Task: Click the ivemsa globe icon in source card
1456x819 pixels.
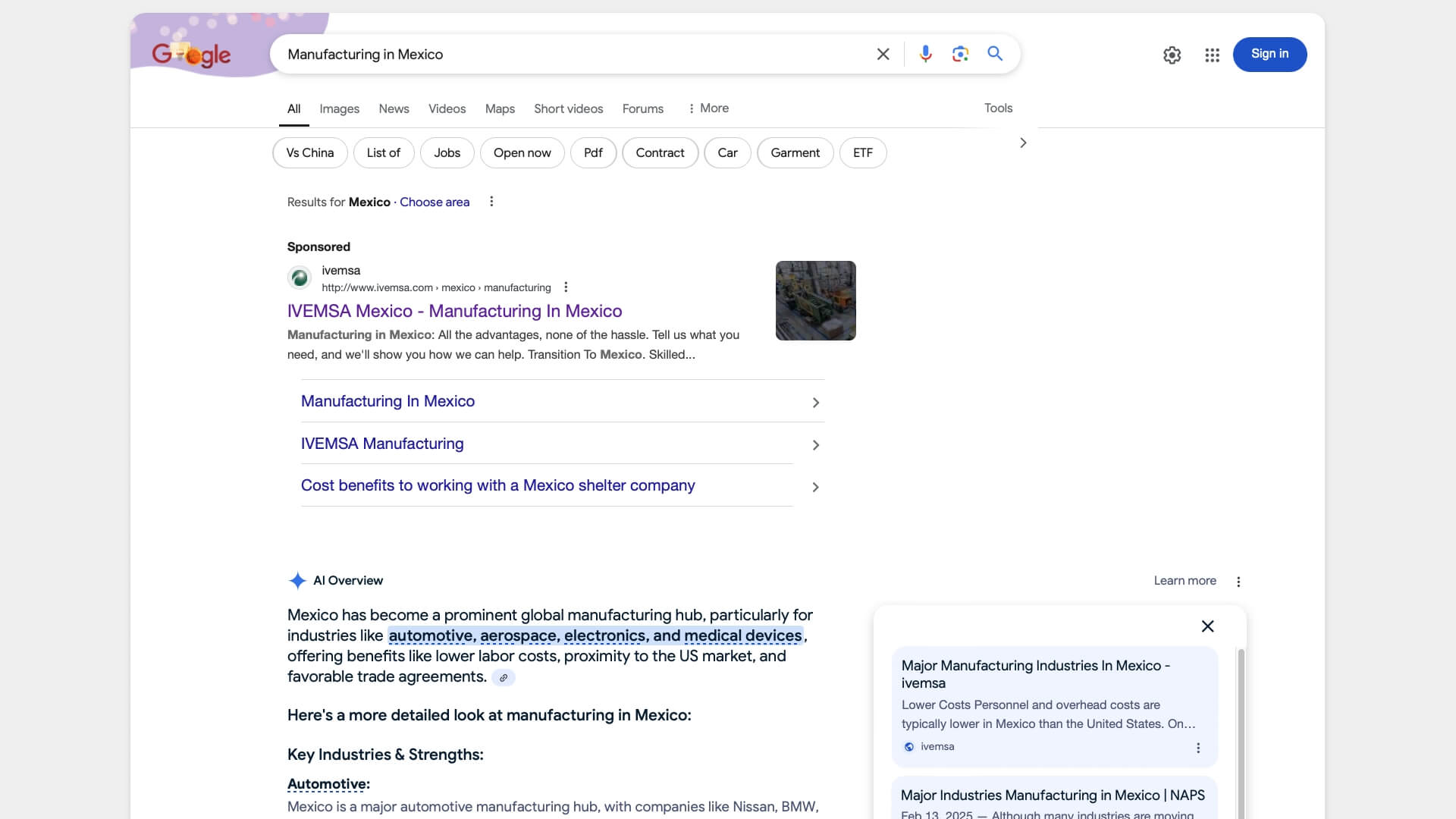Action: tap(909, 747)
